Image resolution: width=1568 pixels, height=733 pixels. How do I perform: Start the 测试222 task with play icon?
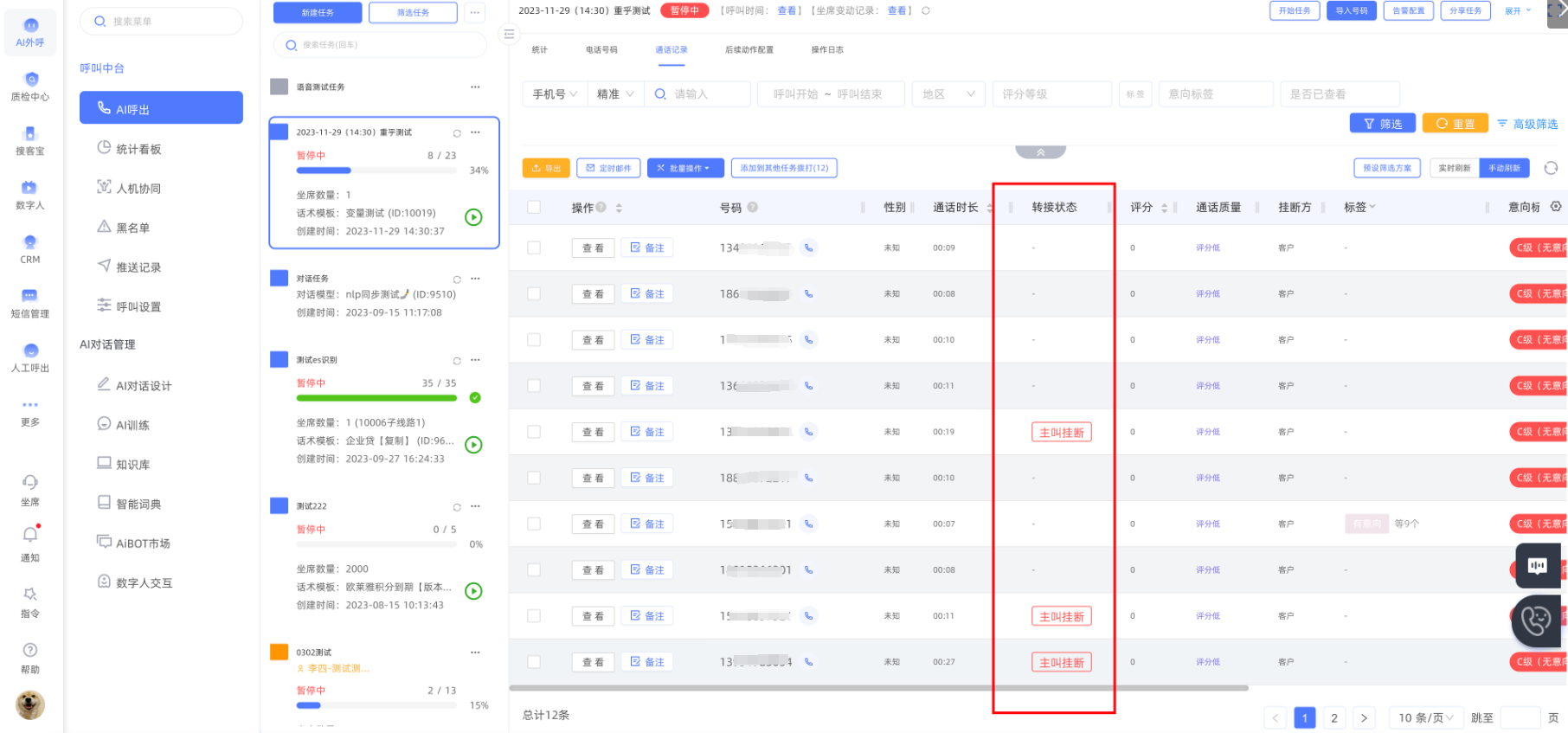[473, 591]
